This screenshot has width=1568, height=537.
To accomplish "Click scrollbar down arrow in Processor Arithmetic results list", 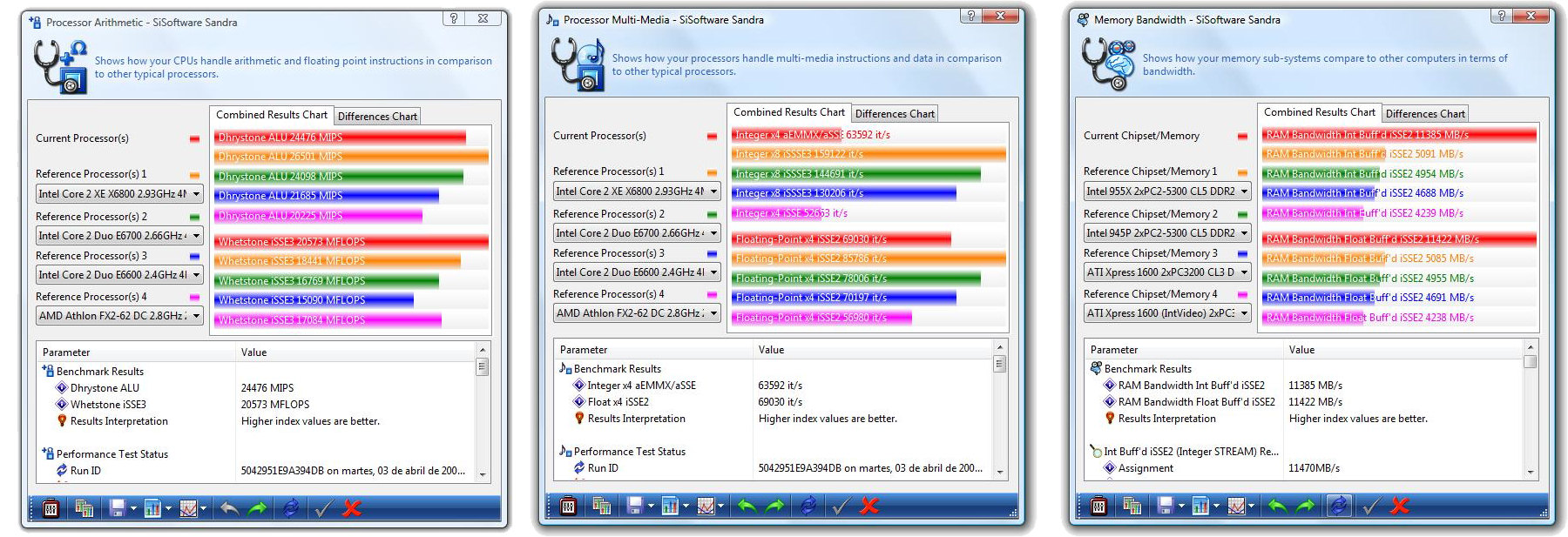I will (483, 475).
